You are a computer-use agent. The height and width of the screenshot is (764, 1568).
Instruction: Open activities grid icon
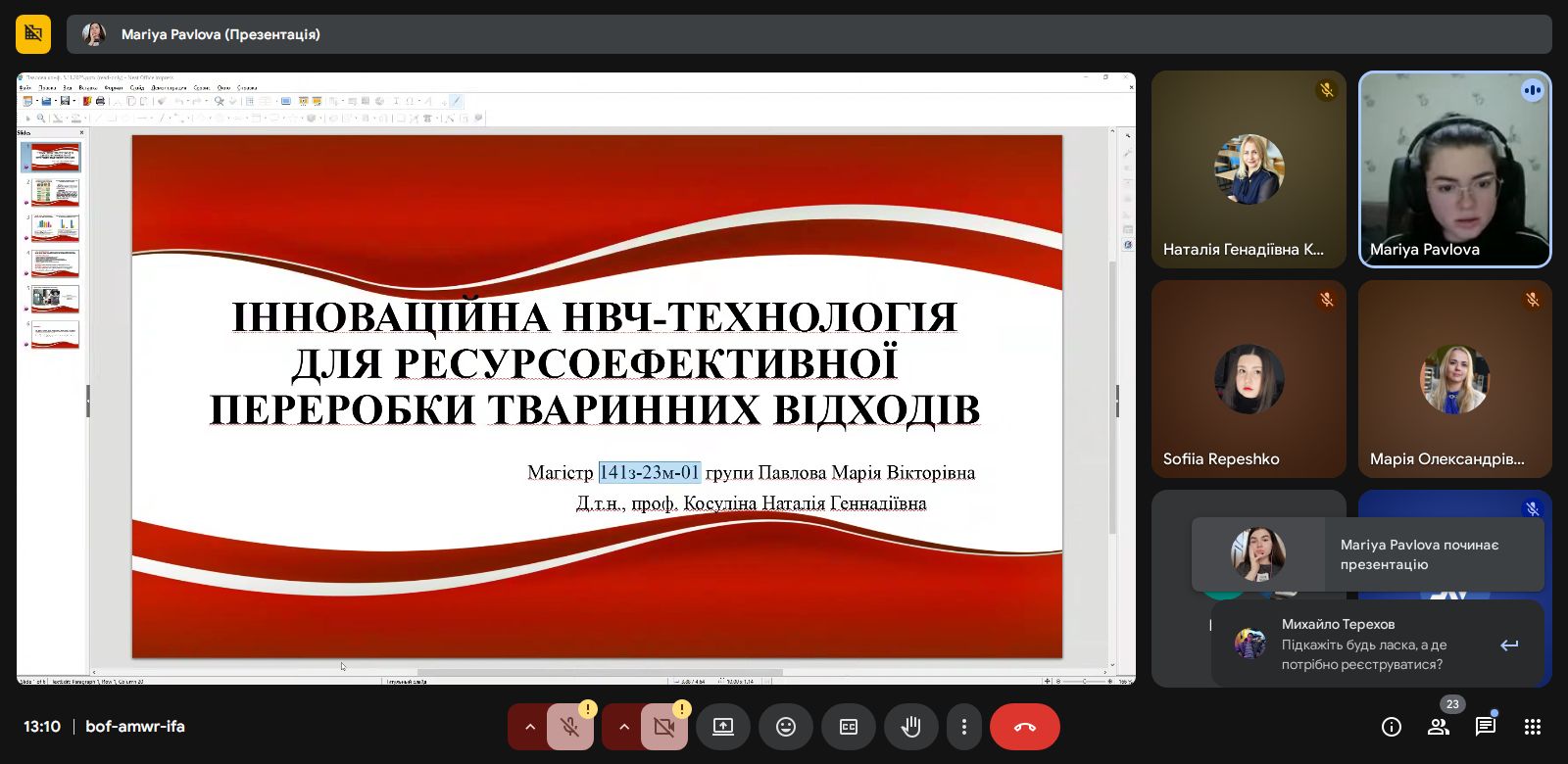click(1533, 727)
